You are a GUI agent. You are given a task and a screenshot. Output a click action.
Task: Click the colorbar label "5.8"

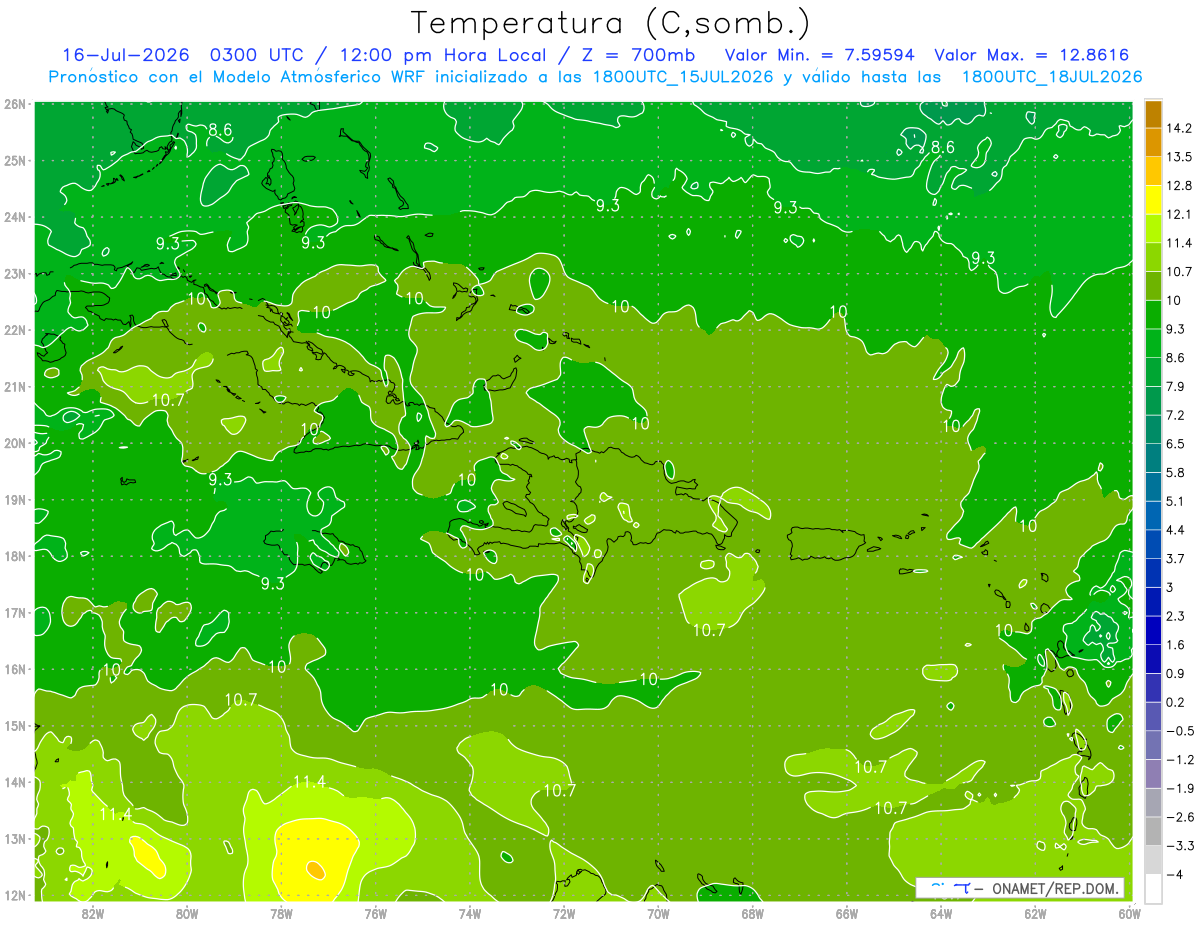tap(1176, 472)
